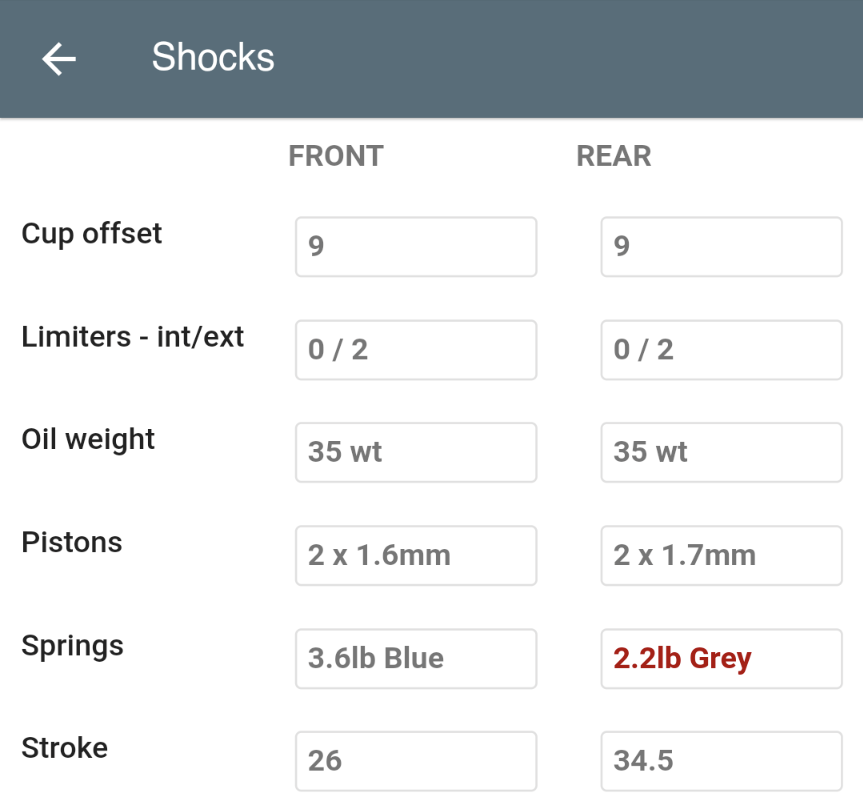Viewport: 863px width, 810px height.
Task: Click the FRONT column header
Action: pyautogui.click(x=334, y=156)
